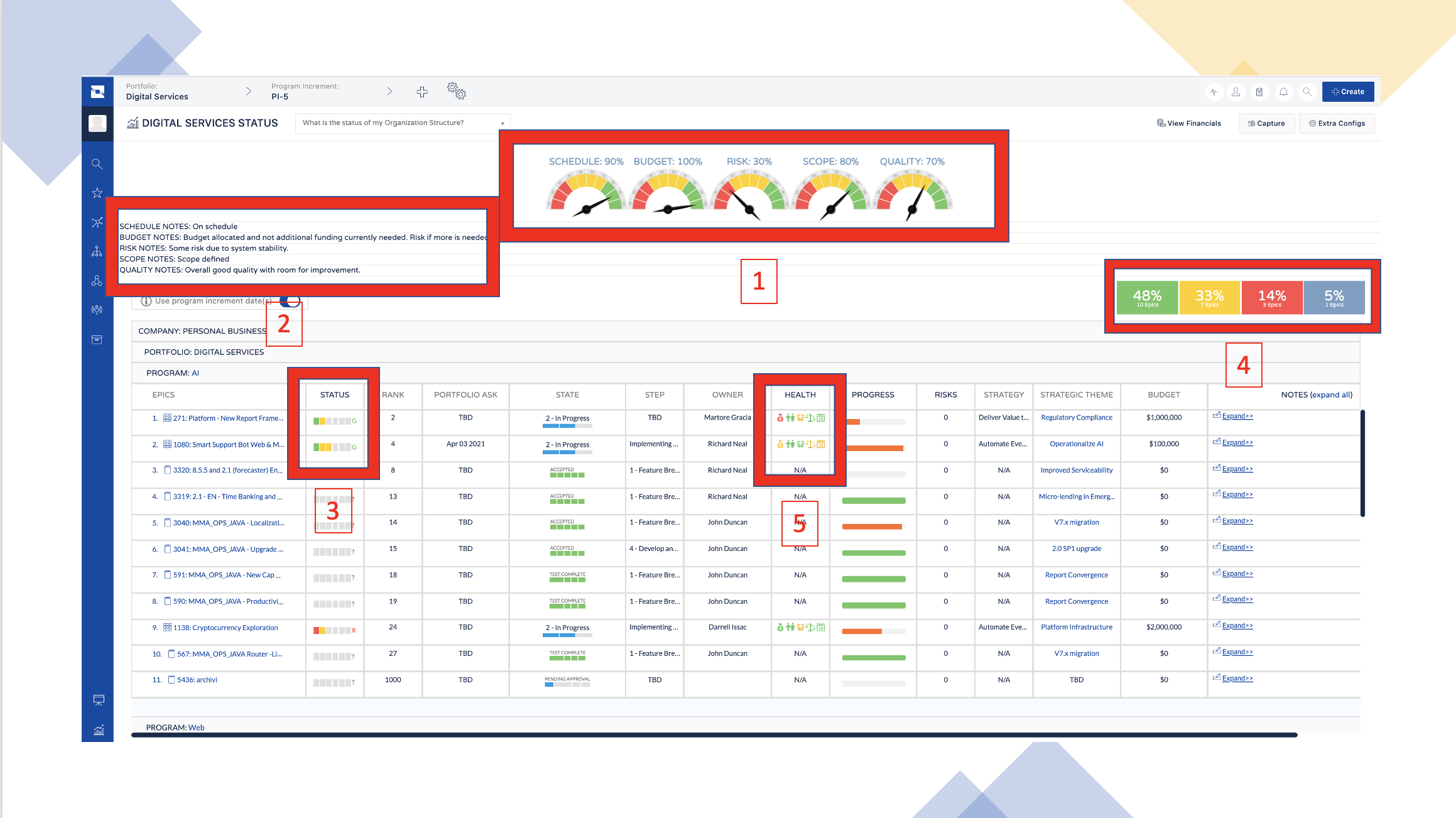Open epic 1080: Smart Support Bot Web

click(x=229, y=444)
